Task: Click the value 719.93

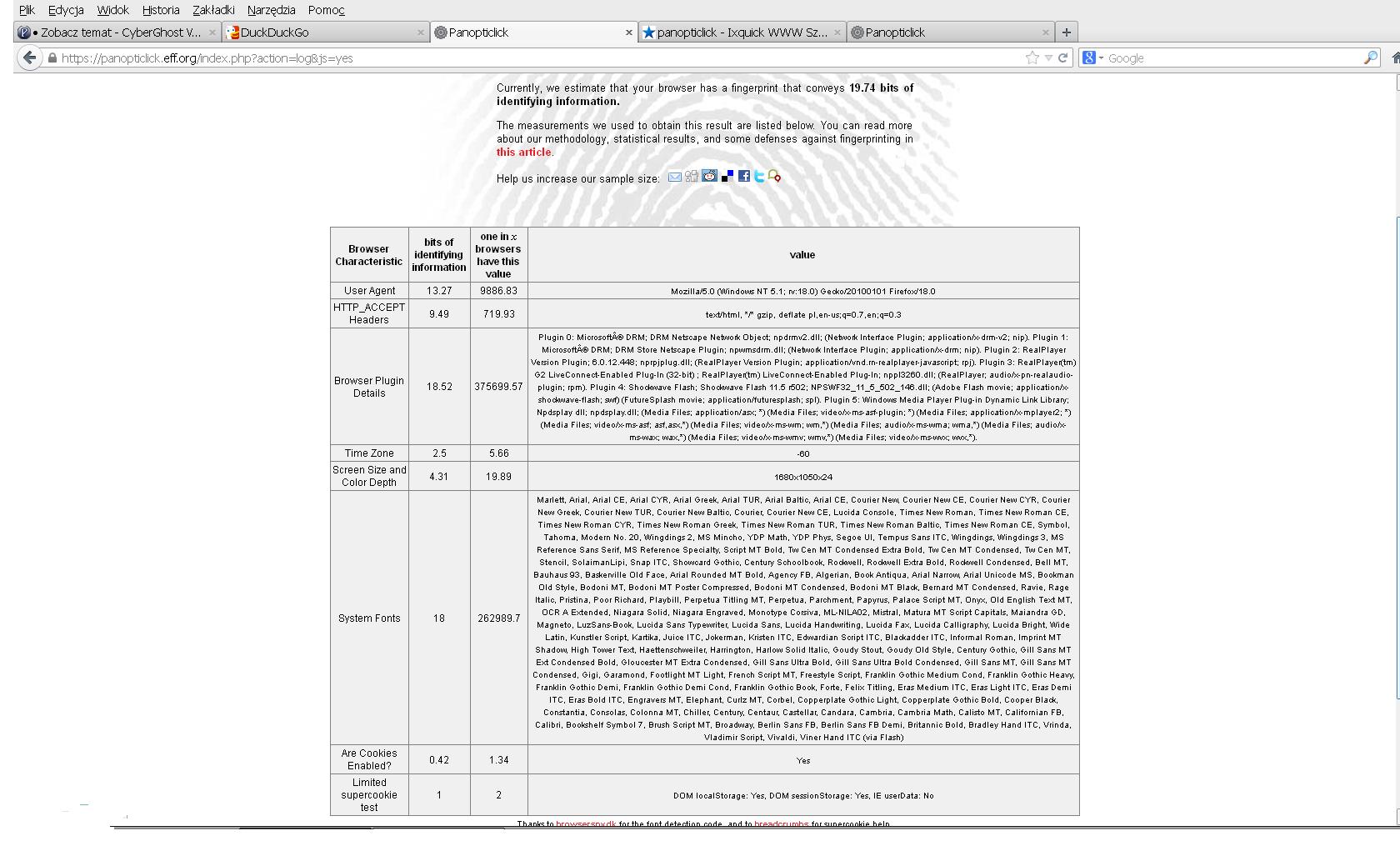Action: (x=498, y=314)
